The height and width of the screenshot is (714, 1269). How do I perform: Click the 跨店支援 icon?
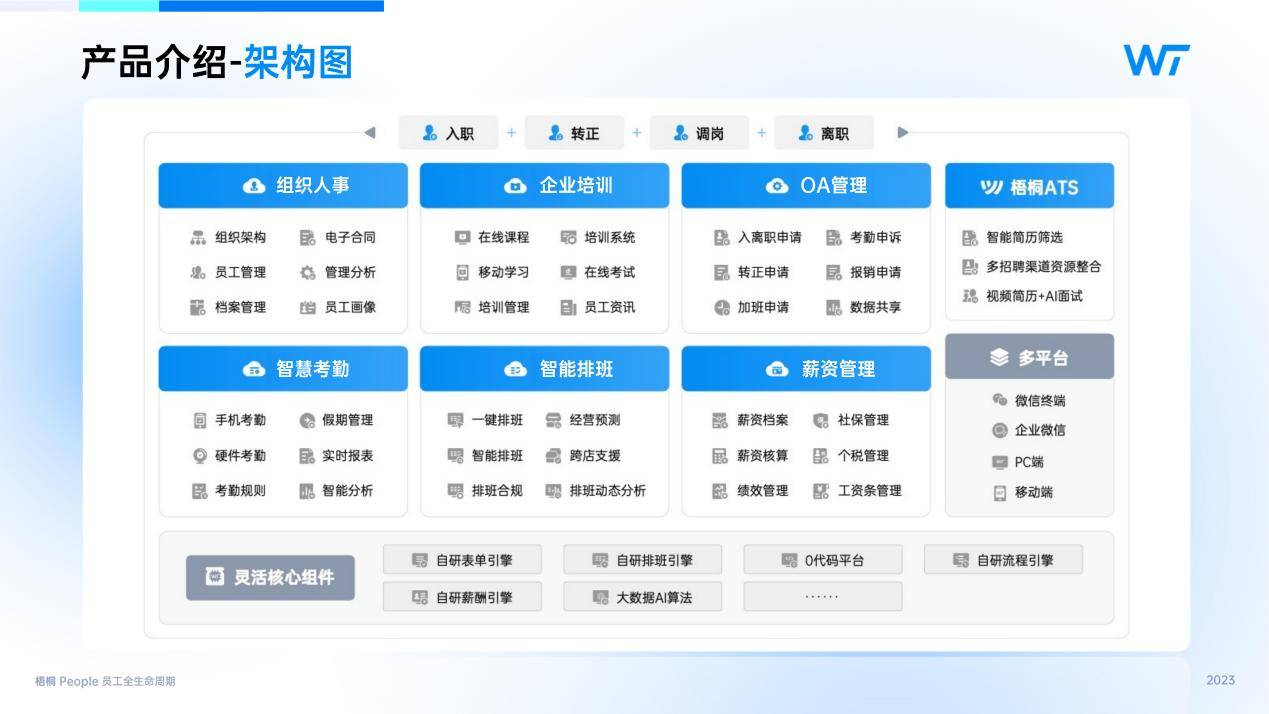(553, 456)
